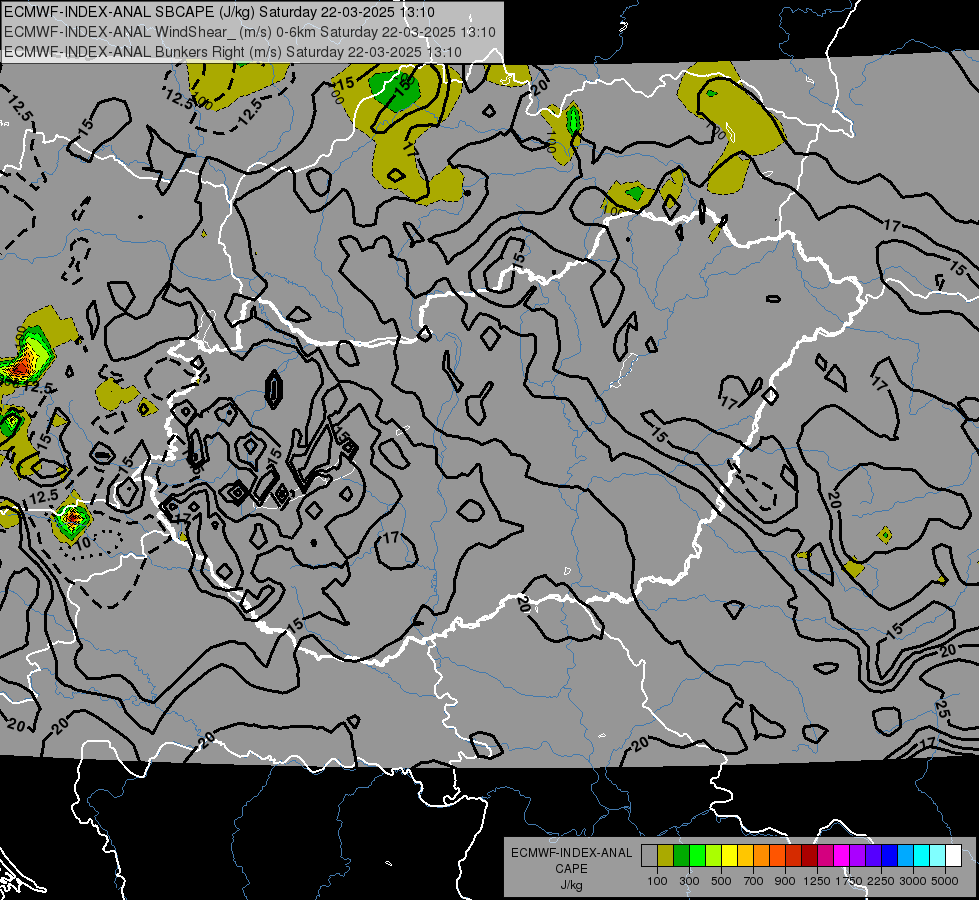Click the legend value 100
The image size is (979, 900).
coord(657,881)
